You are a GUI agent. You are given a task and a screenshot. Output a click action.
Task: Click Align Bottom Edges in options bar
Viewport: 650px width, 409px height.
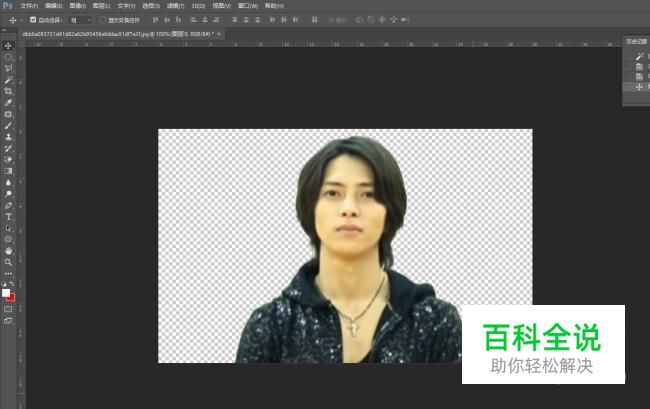tap(179, 19)
